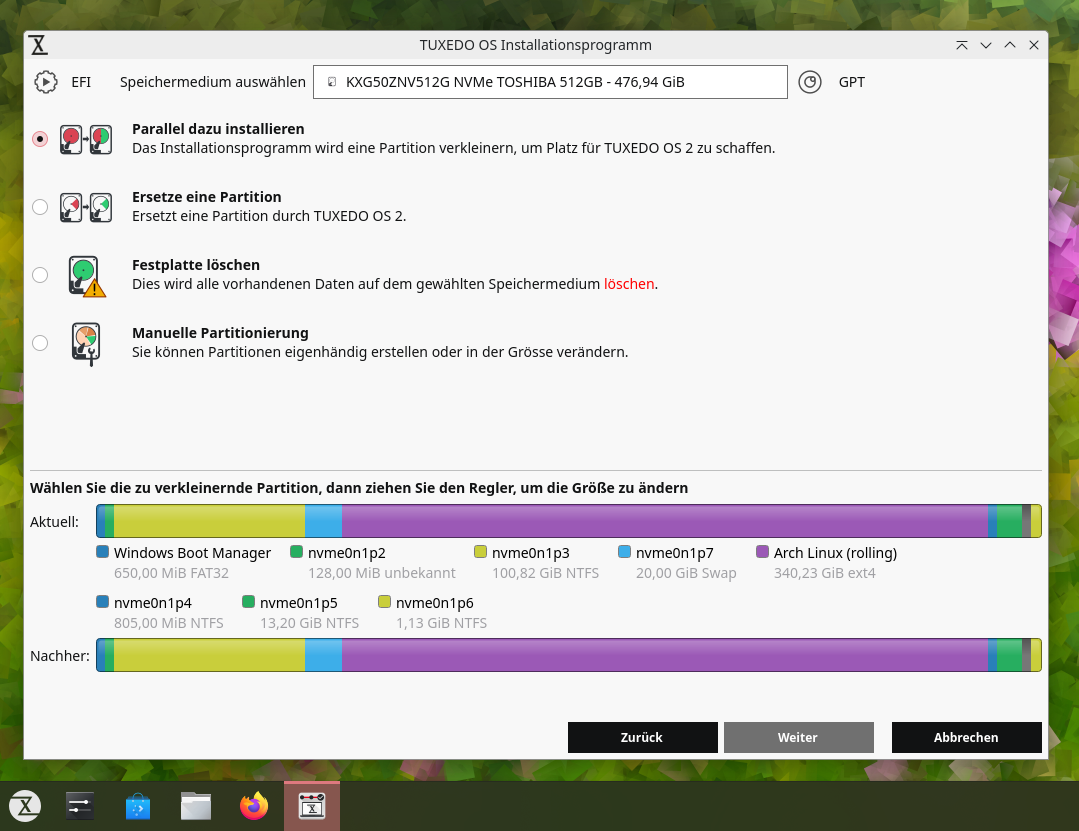
Task: Select the purple Arch Linux partition in Aktuell bar
Action: pos(665,521)
